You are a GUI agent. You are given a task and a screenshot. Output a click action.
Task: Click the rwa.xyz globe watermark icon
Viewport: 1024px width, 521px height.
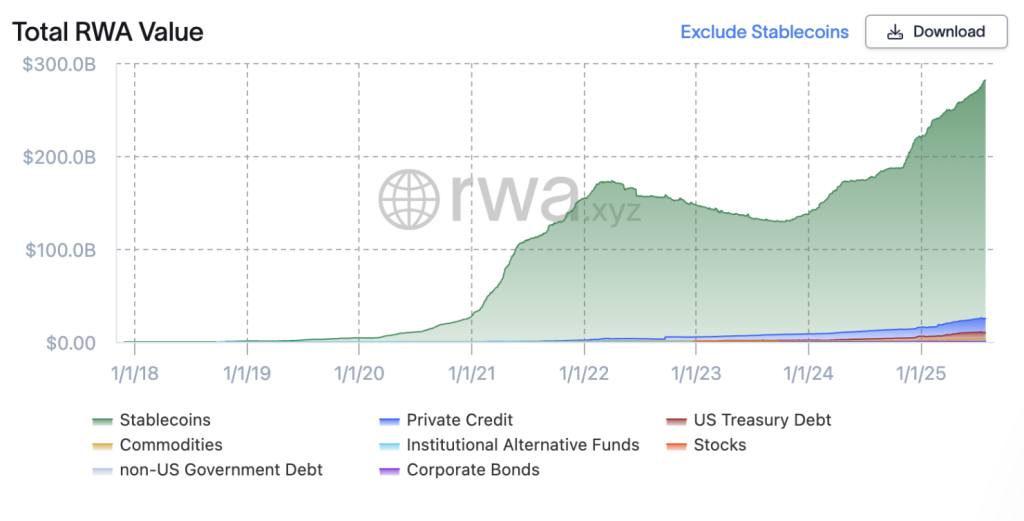[409, 197]
